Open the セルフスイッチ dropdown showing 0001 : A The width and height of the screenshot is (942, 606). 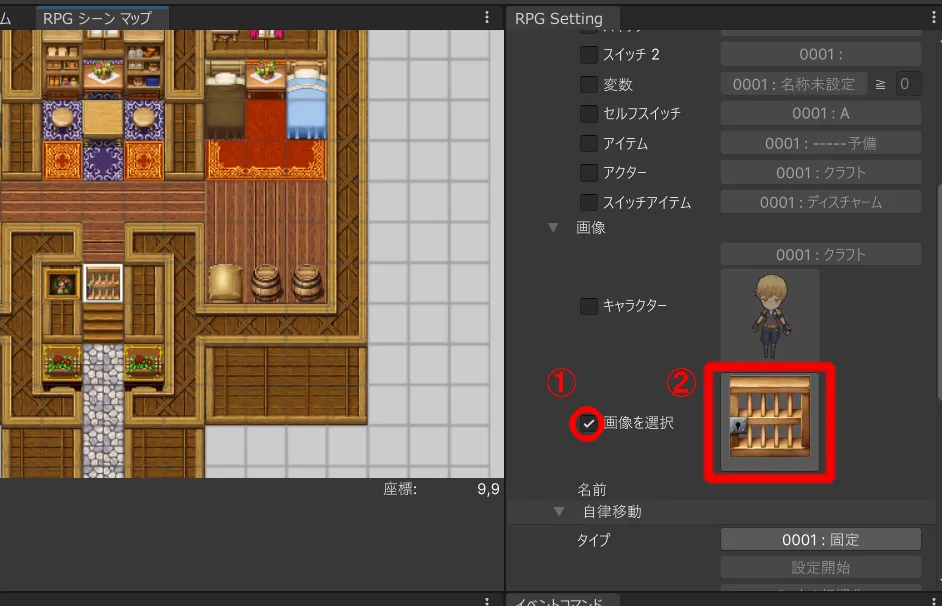(820, 114)
